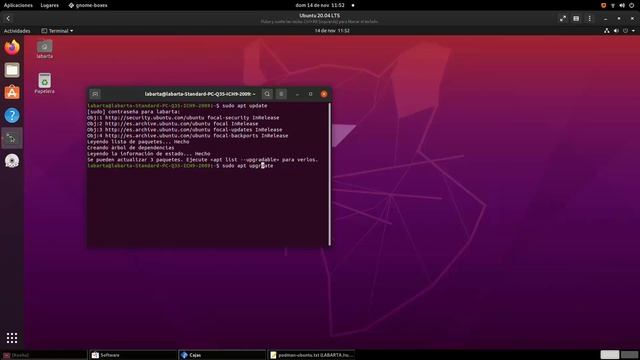Open the Files manager in the dock
Image resolution: width=640 pixels, height=360 pixels.
(12, 70)
